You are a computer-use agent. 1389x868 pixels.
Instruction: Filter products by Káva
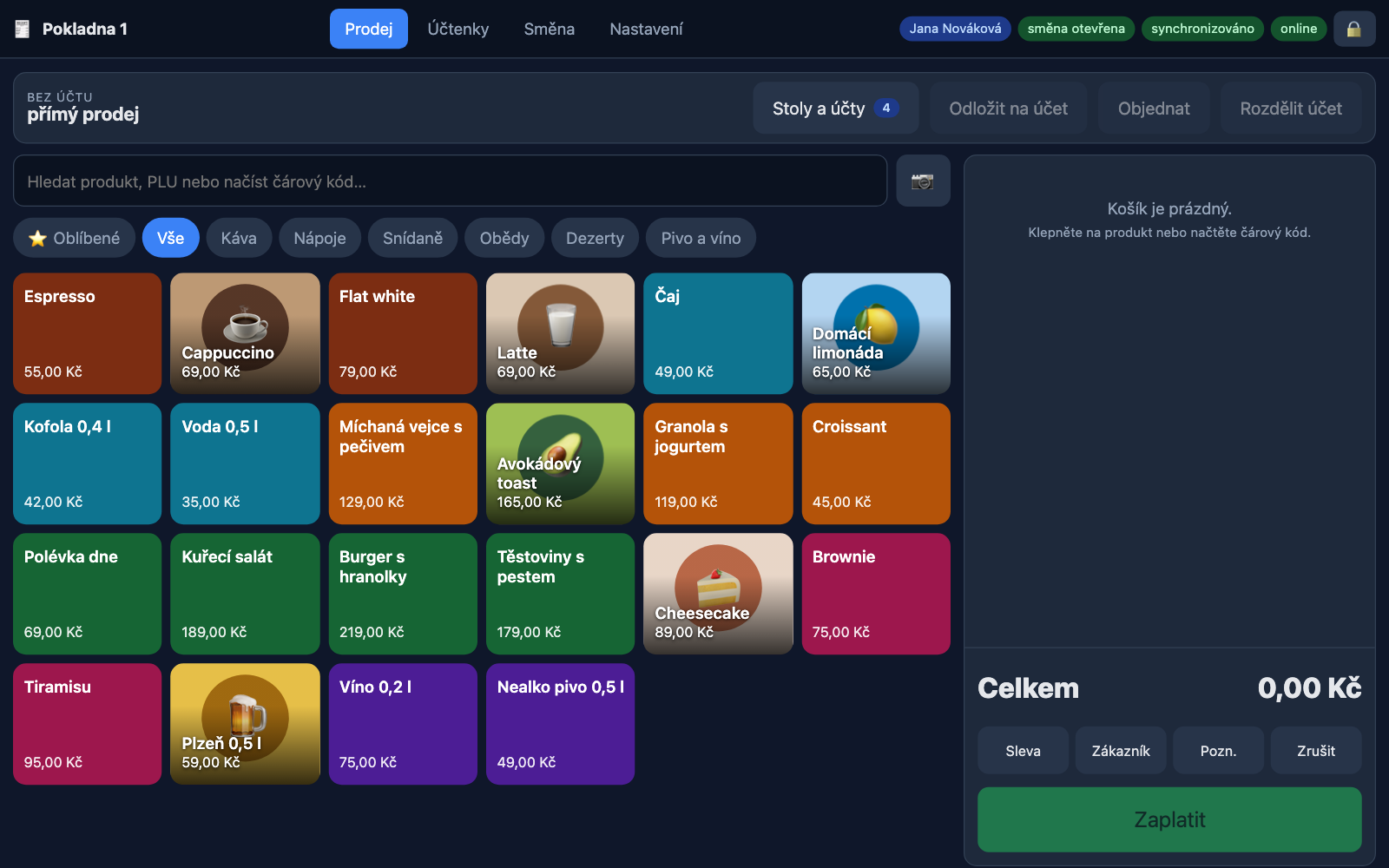coord(239,238)
